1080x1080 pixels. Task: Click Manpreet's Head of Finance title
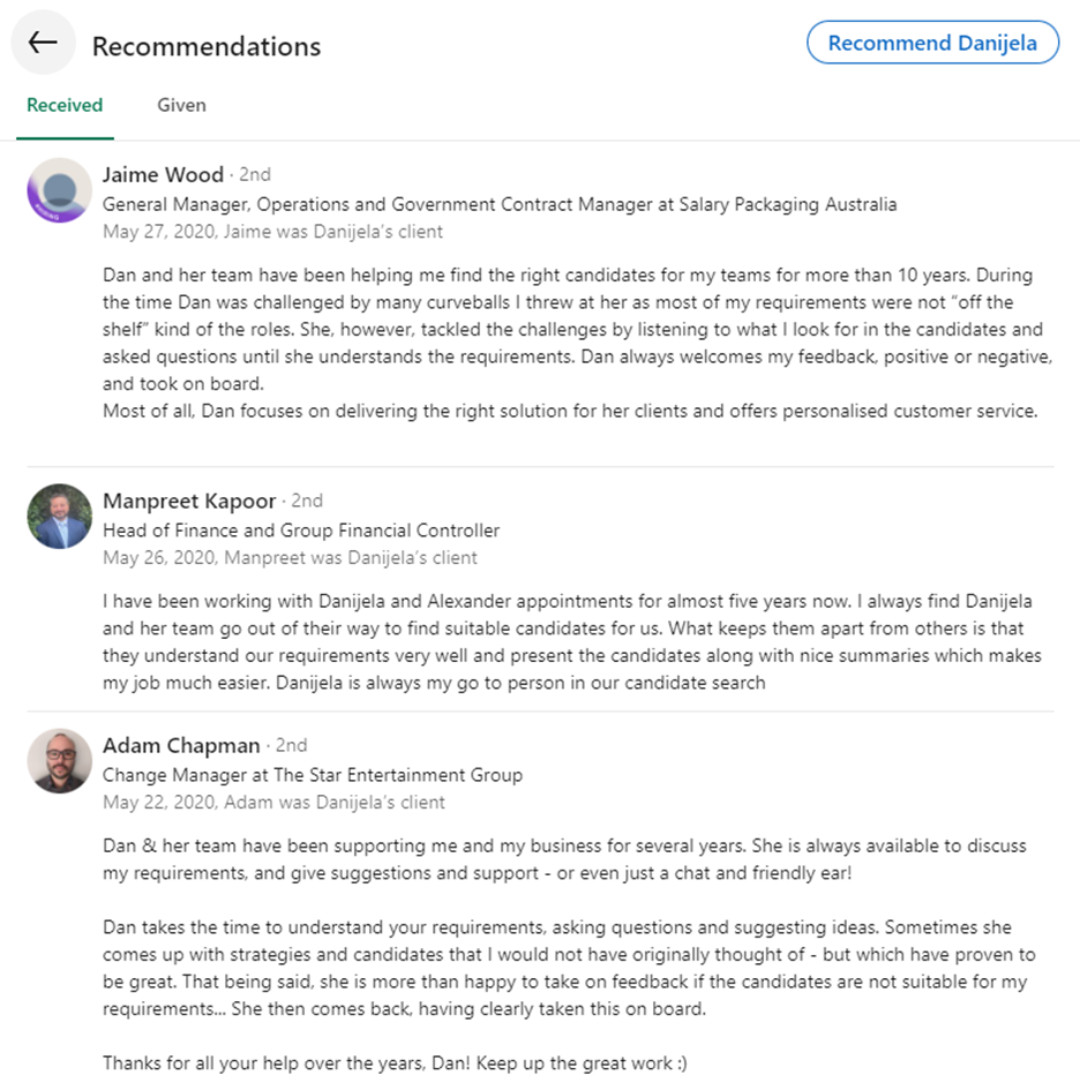(x=301, y=530)
